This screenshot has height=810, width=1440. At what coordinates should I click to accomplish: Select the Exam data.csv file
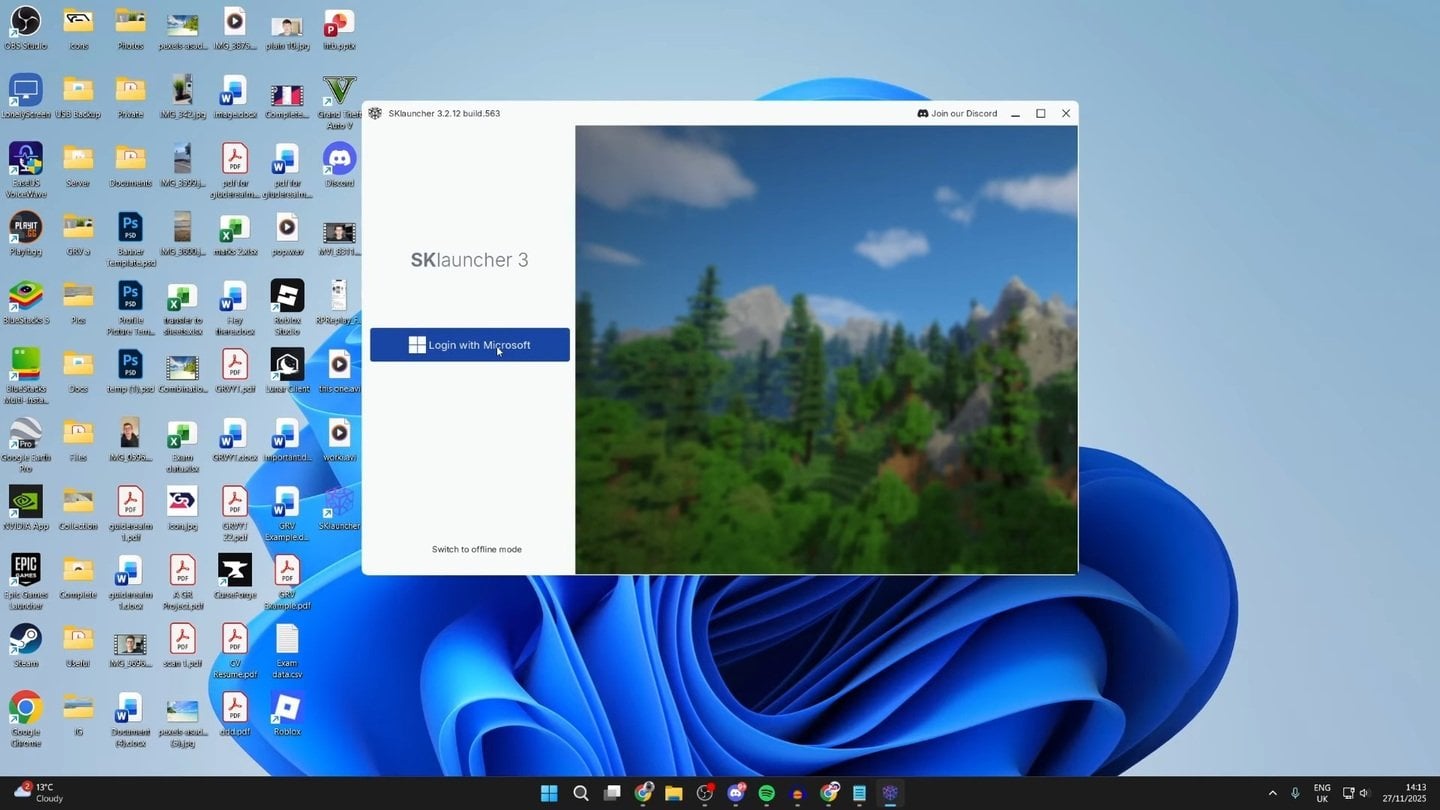click(x=287, y=640)
